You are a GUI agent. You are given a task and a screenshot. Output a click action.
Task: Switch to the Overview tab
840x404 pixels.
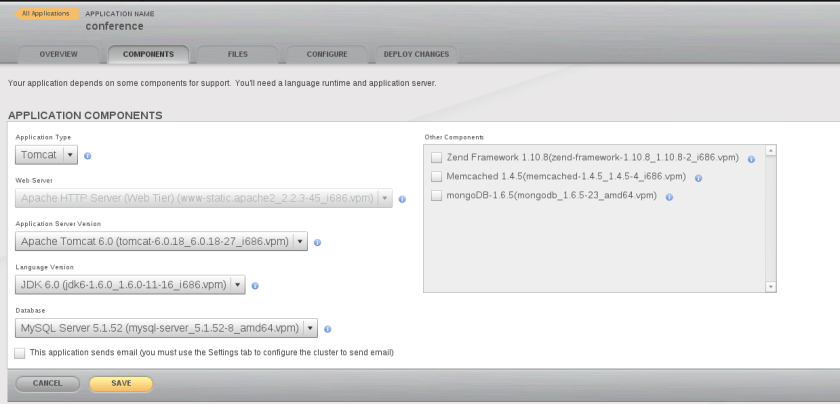[x=59, y=54]
